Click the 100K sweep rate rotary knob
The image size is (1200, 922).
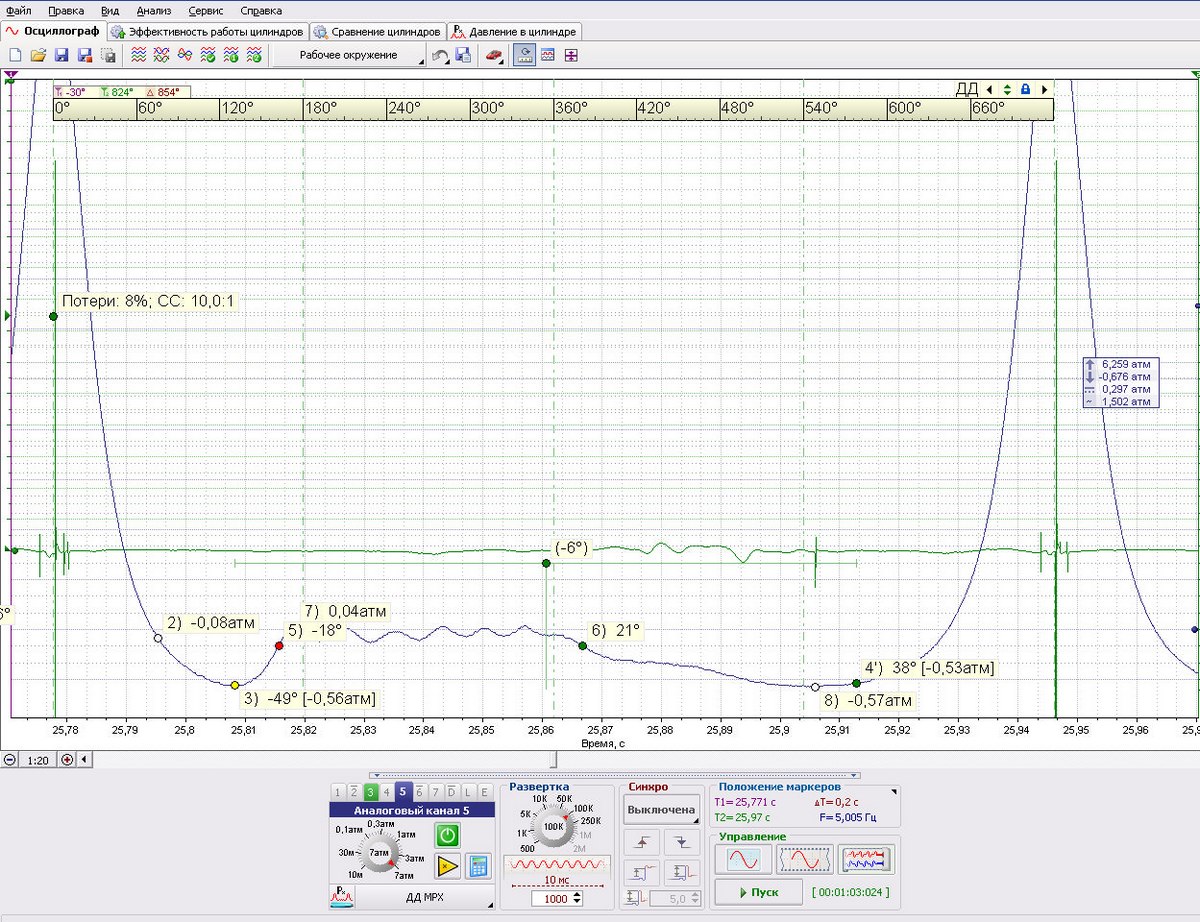pyautogui.click(x=553, y=827)
